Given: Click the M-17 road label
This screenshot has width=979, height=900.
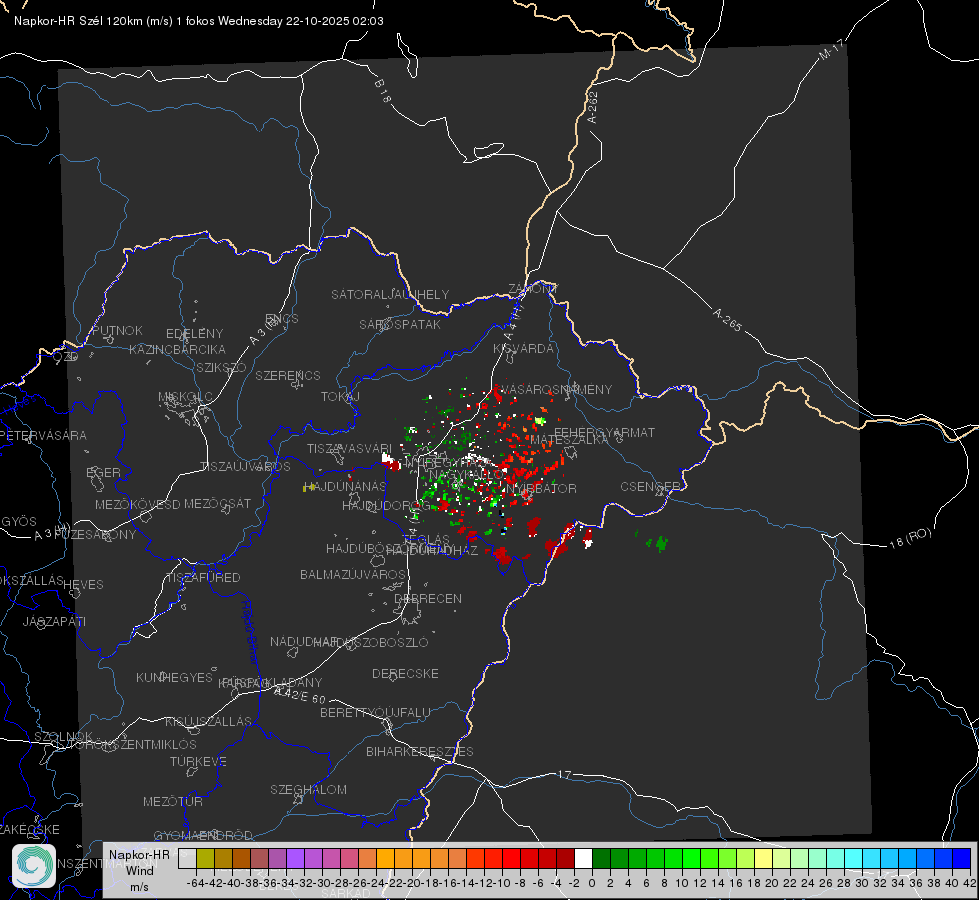Looking at the screenshot, I should (831, 50).
